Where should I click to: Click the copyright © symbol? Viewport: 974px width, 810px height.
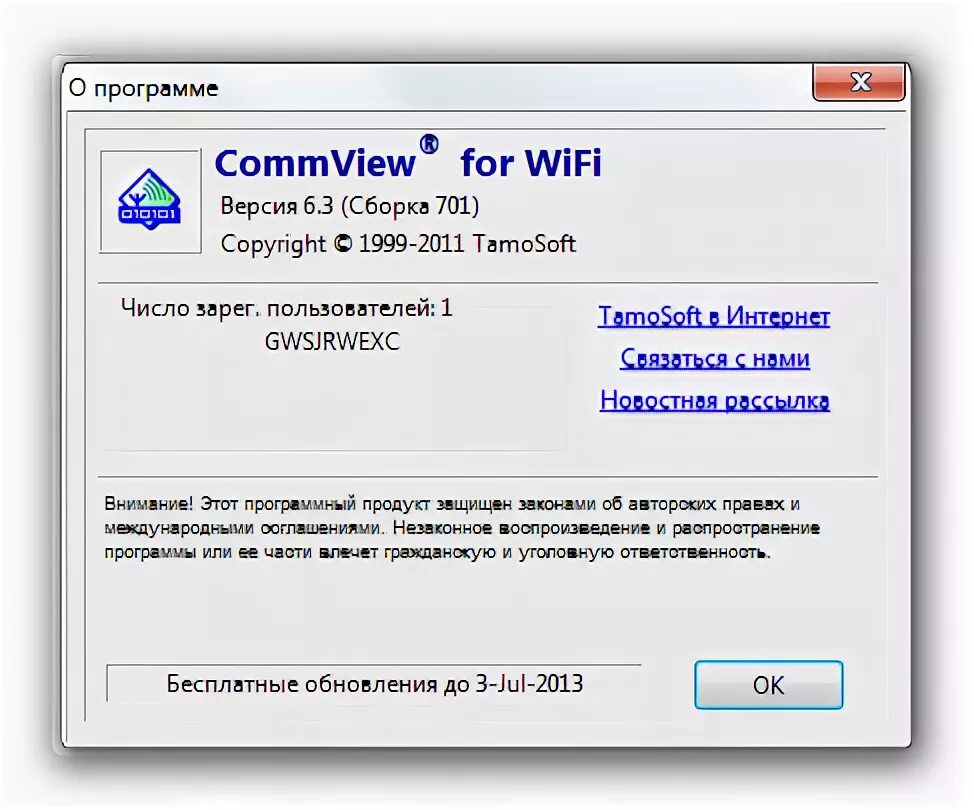[342, 243]
